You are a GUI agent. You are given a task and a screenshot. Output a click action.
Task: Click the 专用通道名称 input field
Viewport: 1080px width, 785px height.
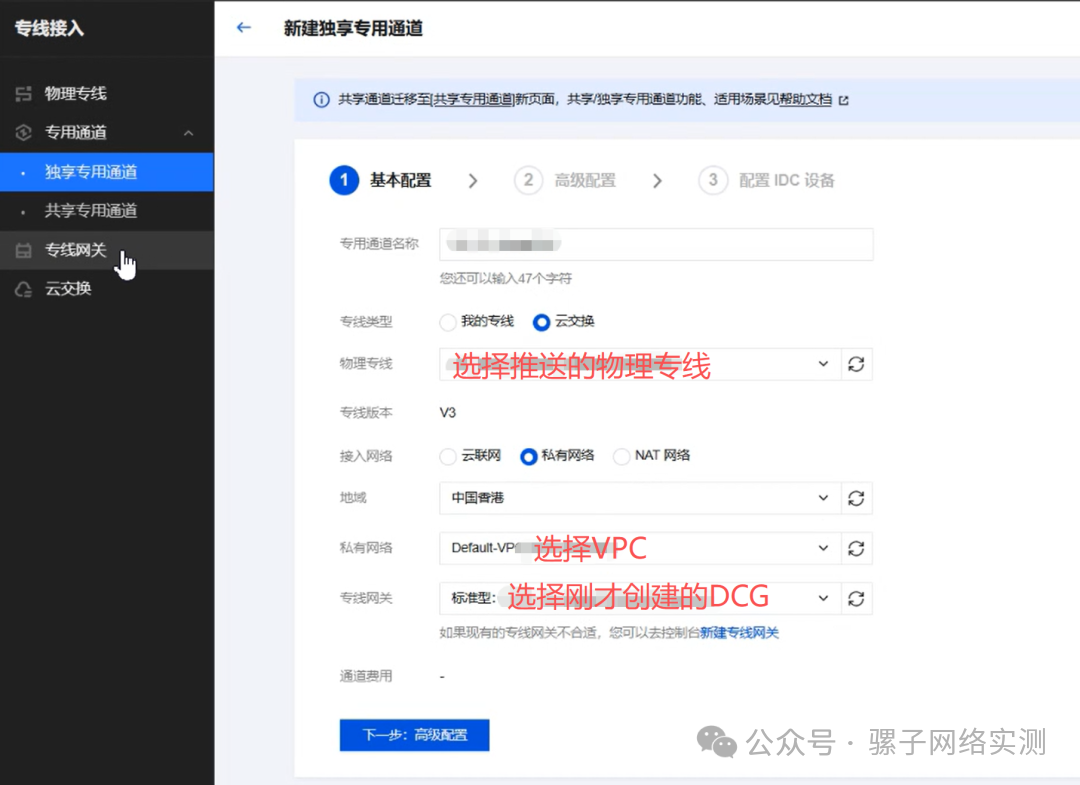tap(656, 244)
